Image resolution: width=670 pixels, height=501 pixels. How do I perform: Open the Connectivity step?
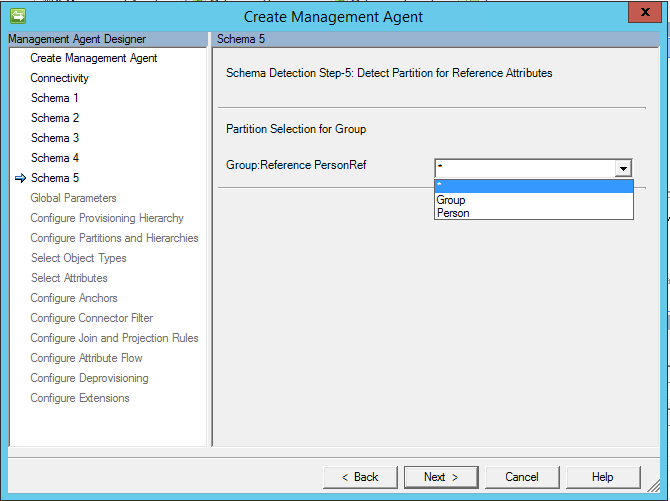59,78
